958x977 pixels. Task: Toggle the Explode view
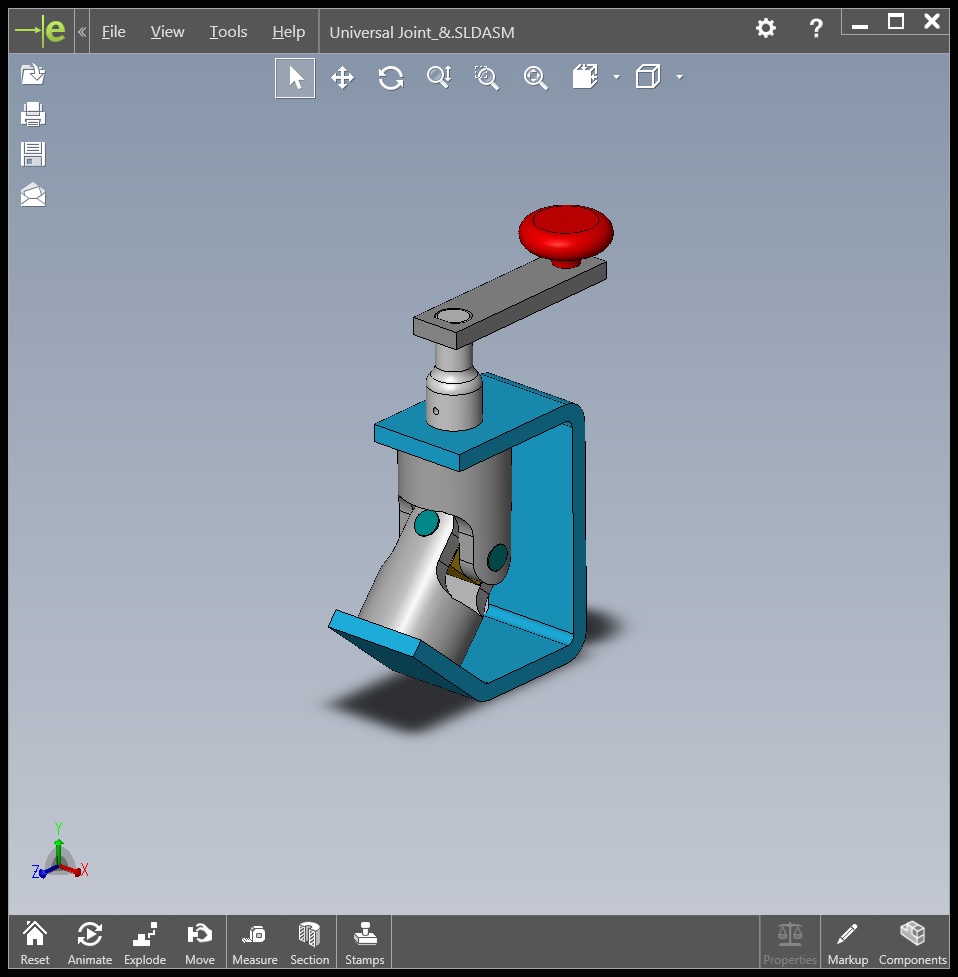[144, 943]
